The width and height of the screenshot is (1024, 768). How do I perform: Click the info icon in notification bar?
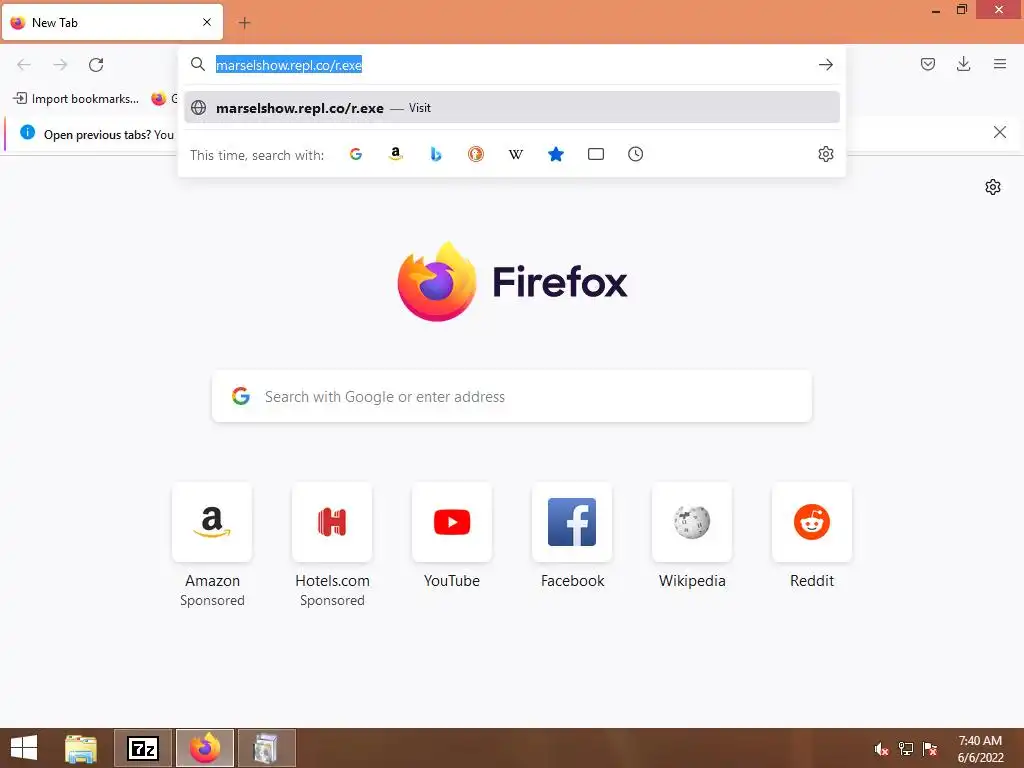pos(27,133)
